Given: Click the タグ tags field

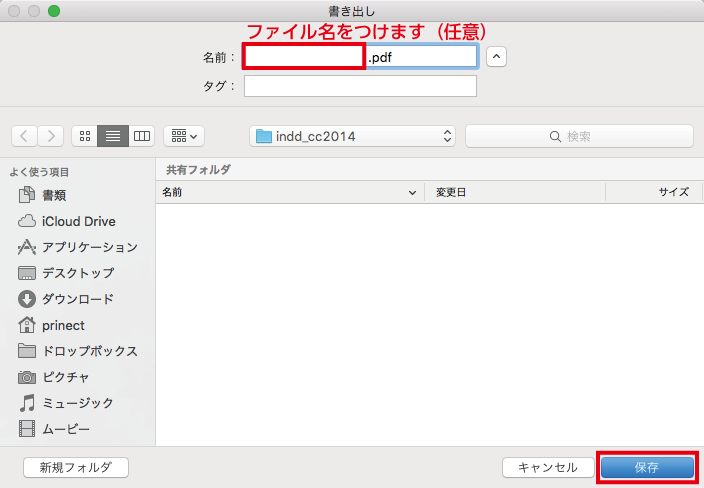Looking at the screenshot, I should coord(360,86).
